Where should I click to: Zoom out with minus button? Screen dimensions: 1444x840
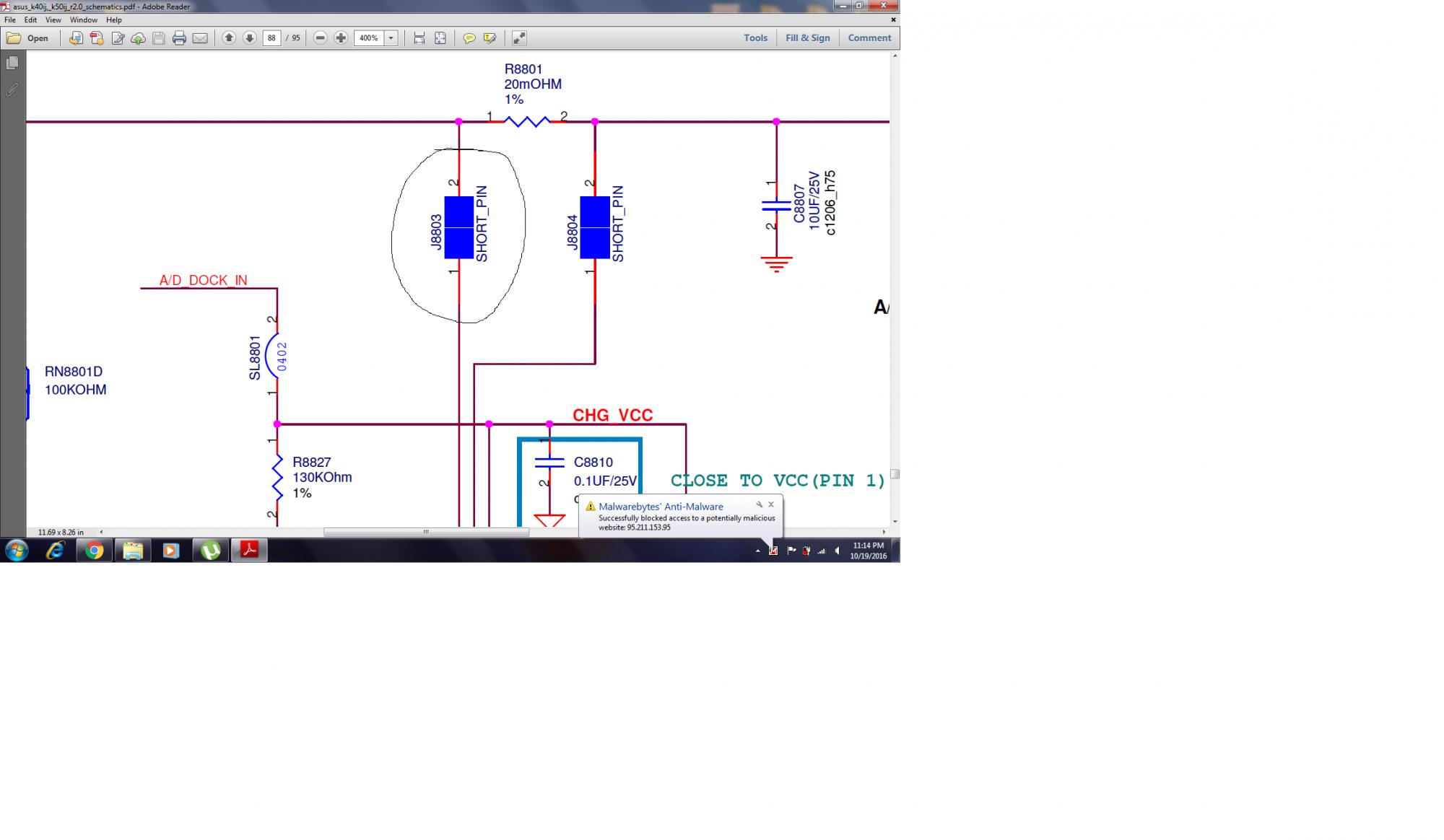321,38
